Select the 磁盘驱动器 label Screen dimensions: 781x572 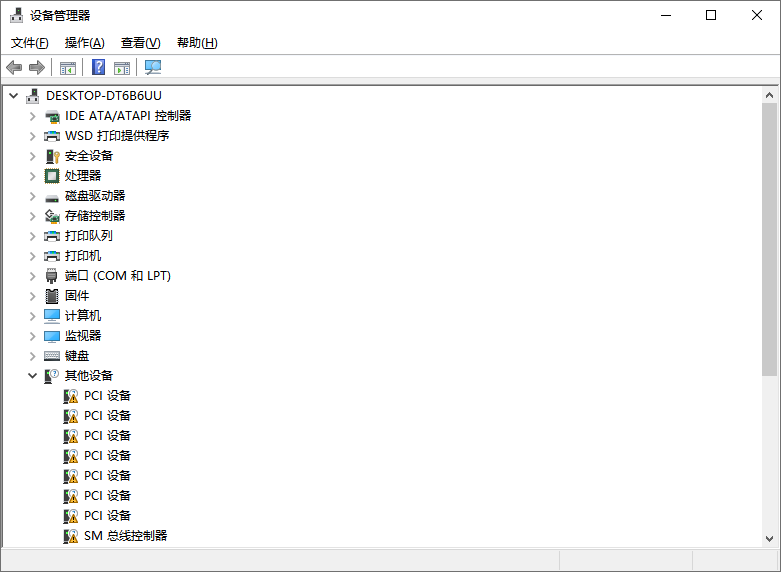(95, 196)
